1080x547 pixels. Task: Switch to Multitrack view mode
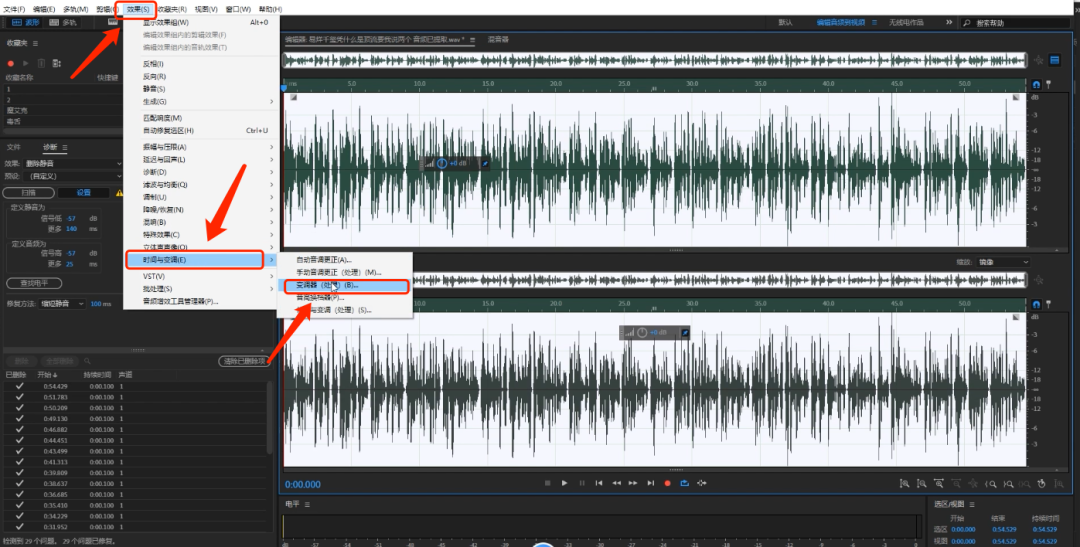click(63, 23)
